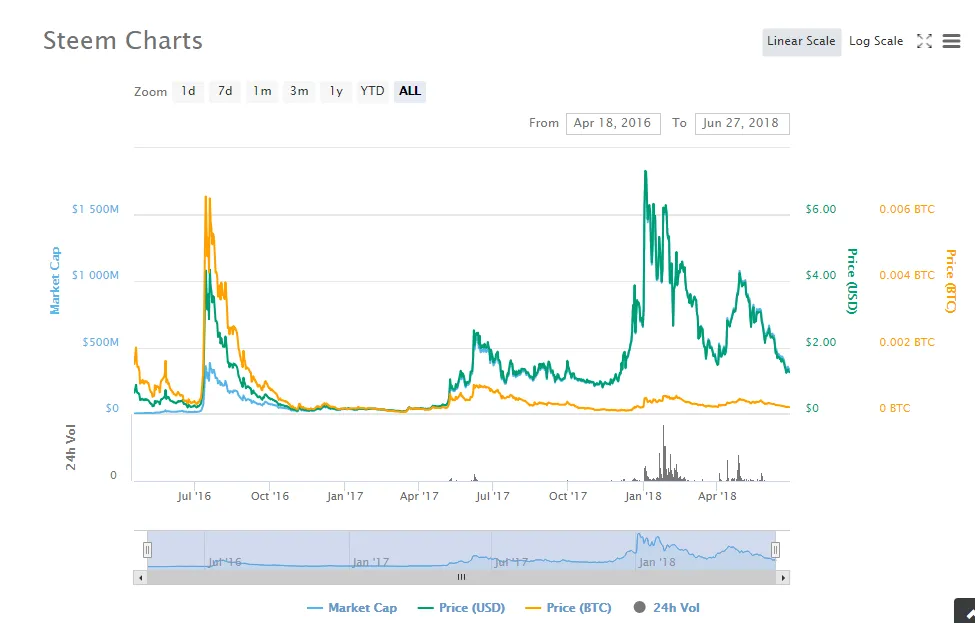Viewport: 975px width, 623px height.
Task: Toggle Market Cap series in legend
Action: [352, 608]
